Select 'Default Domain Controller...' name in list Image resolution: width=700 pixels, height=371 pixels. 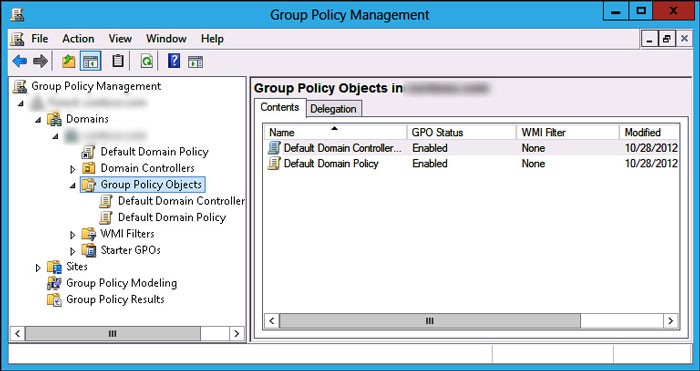(x=342, y=148)
